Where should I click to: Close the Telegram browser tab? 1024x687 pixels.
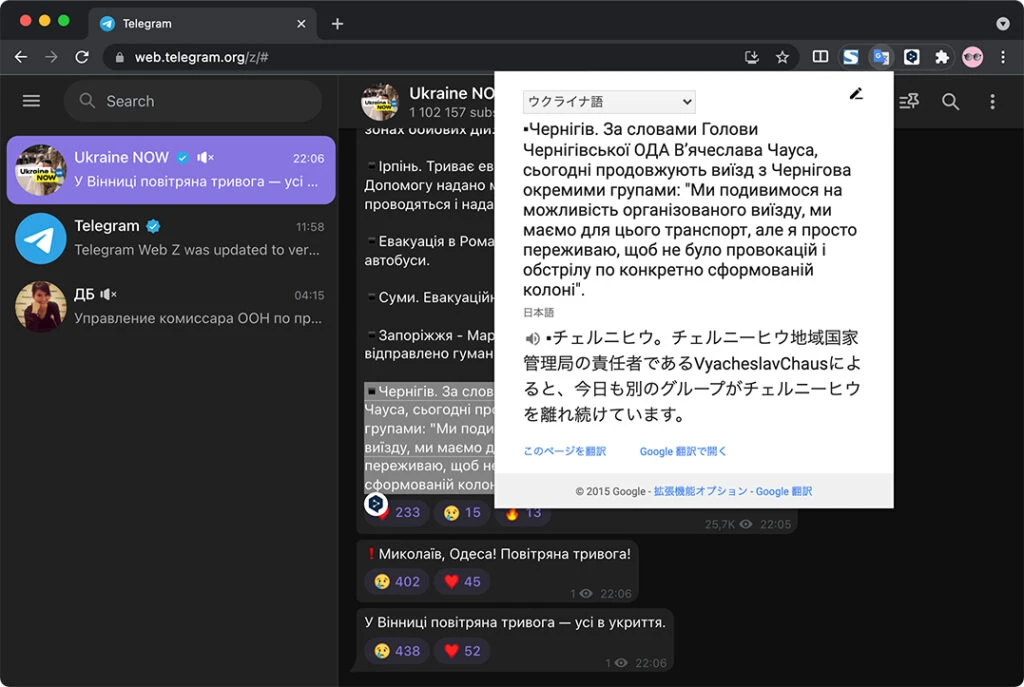click(301, 24)
